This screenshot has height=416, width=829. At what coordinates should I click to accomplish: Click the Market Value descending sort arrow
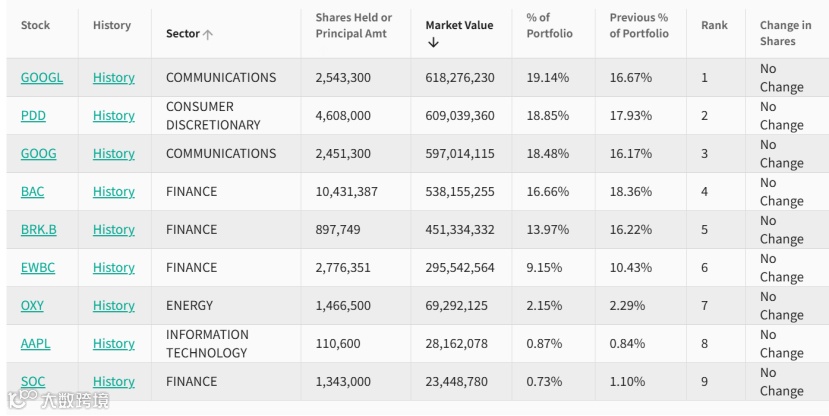point(433,43)
